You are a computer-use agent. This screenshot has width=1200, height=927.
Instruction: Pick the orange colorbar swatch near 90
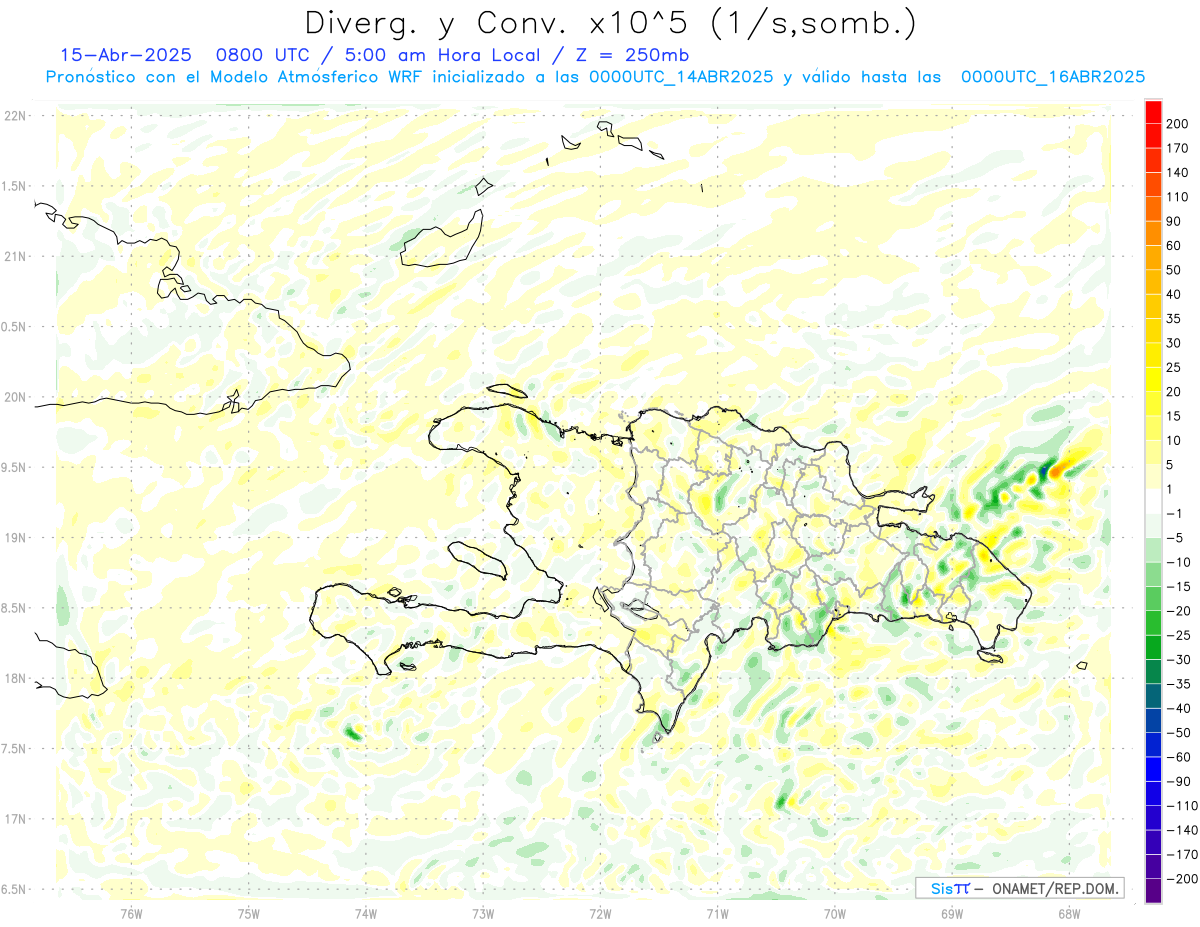(x=1153, y=234)
